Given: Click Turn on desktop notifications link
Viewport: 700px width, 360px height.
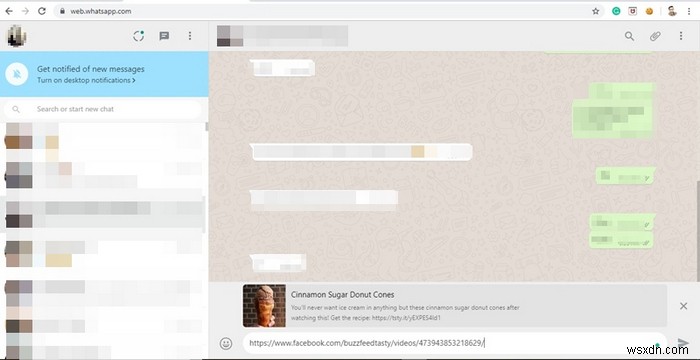Looking at the screenshot, I should pyautogui.click(x=86, y=80).
